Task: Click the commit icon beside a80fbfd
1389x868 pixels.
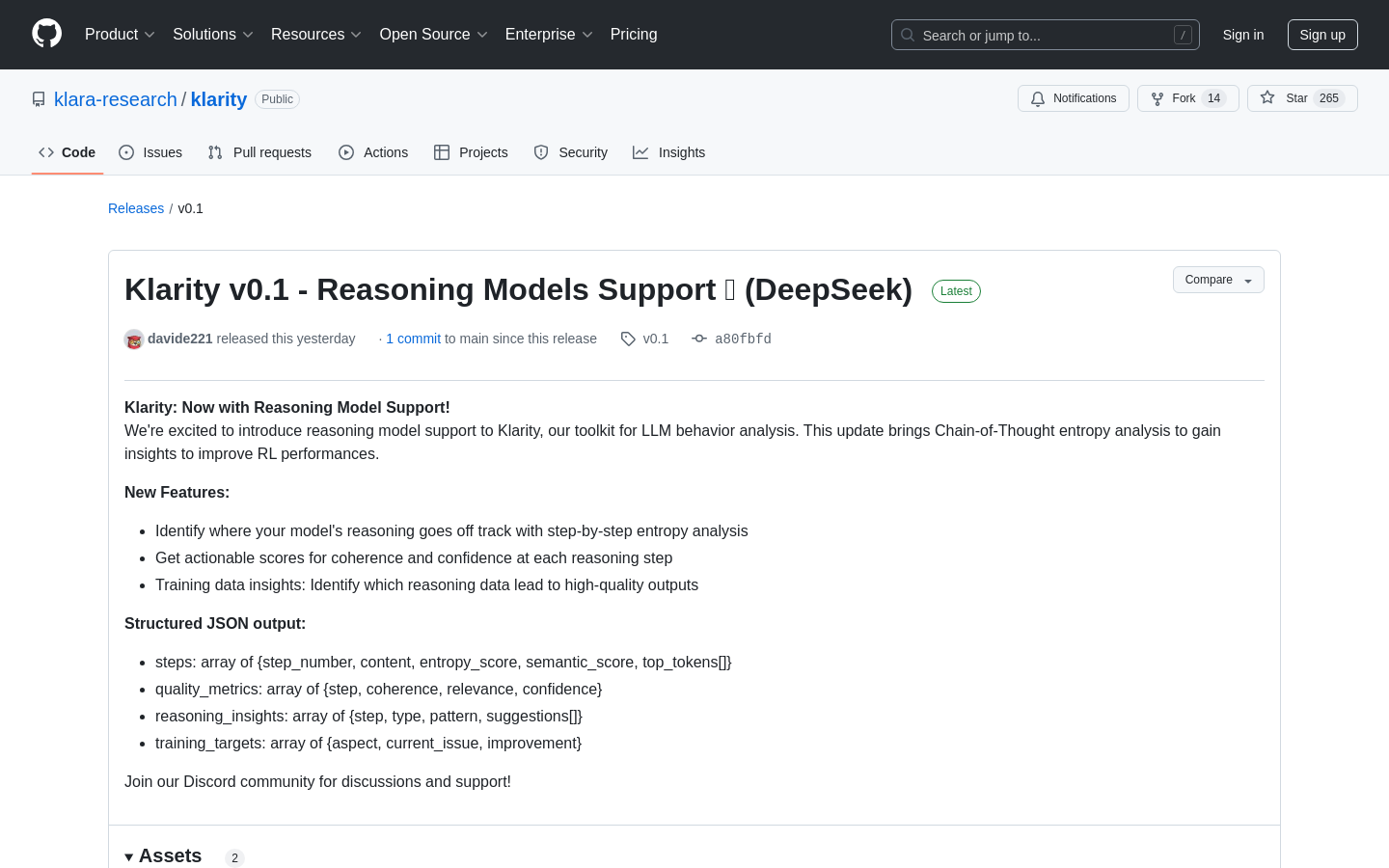Action: tap(699, 339)
